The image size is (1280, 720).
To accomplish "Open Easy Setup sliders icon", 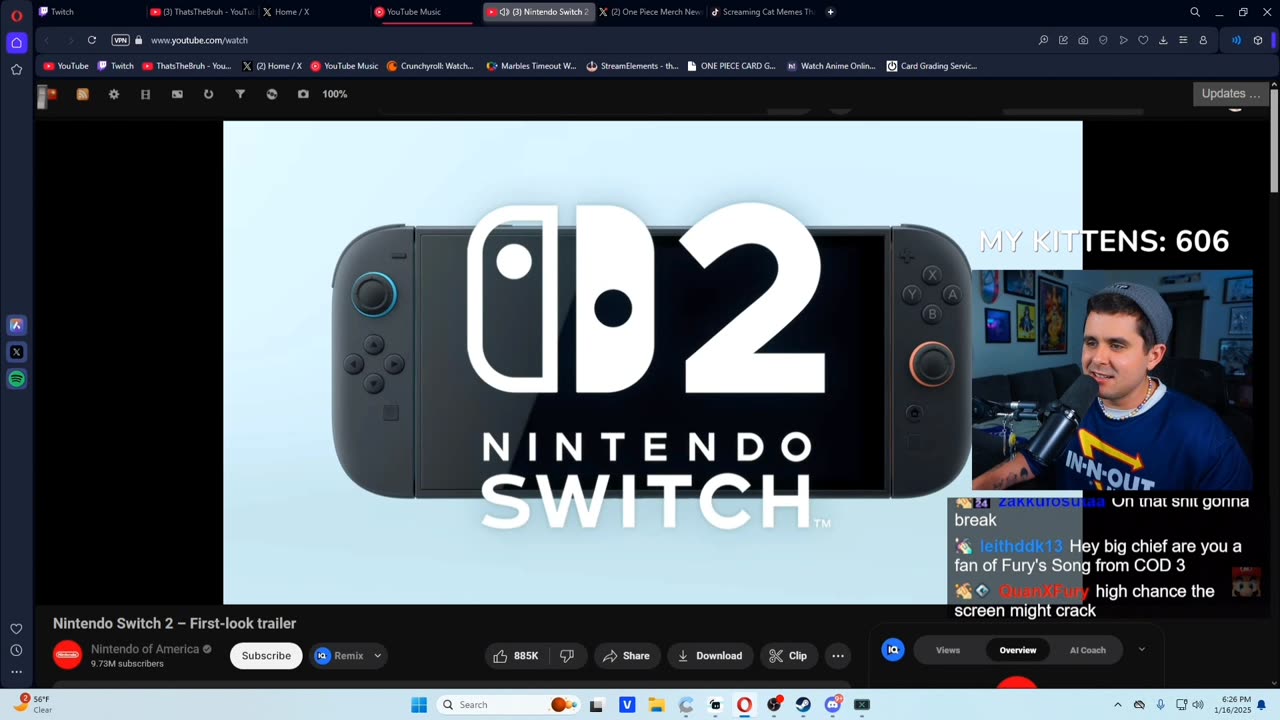I will [x=1183, y=40].
